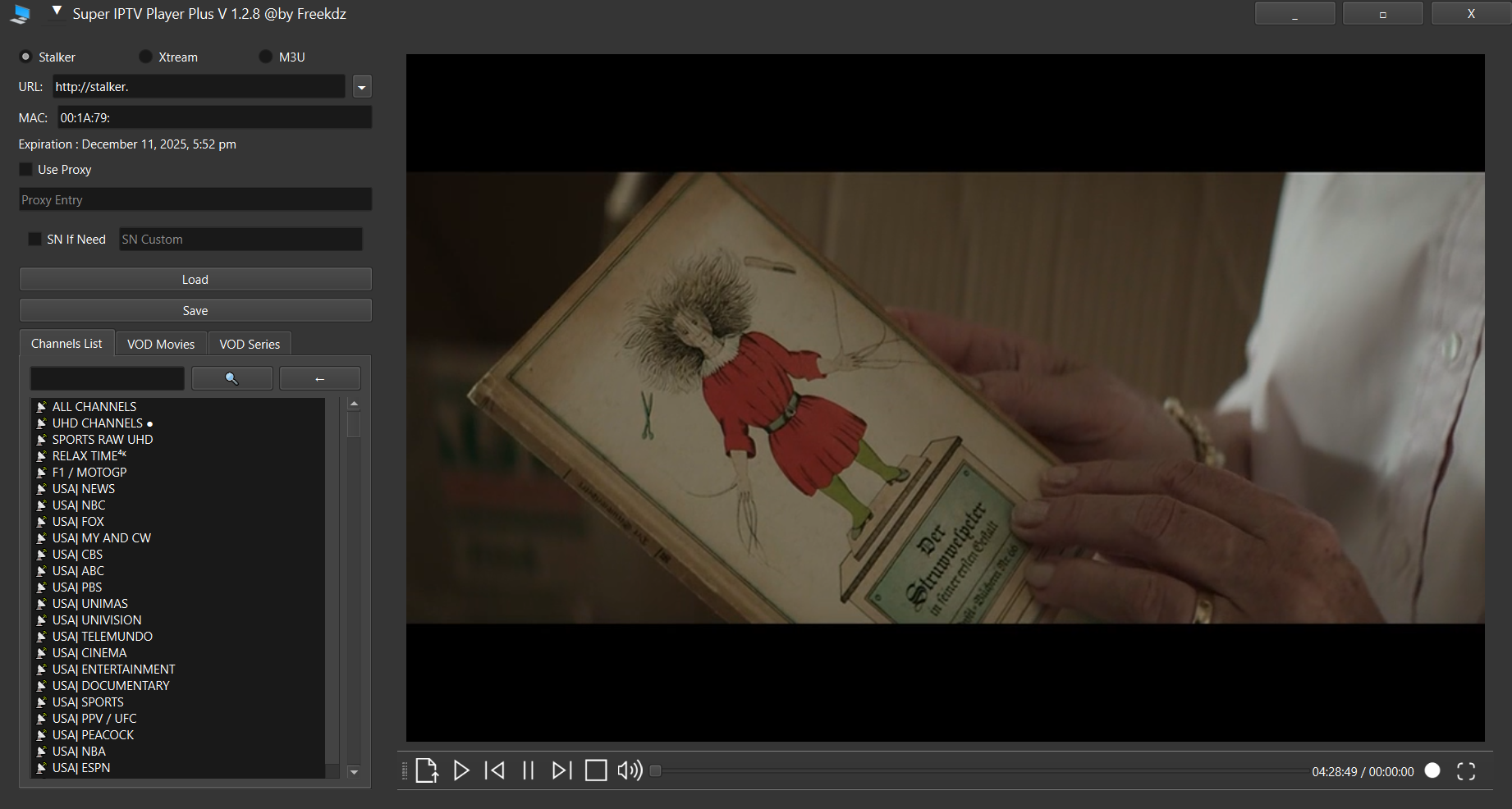Click the video playback area
The image size is (1512, 809).
(x=945, y=398)
